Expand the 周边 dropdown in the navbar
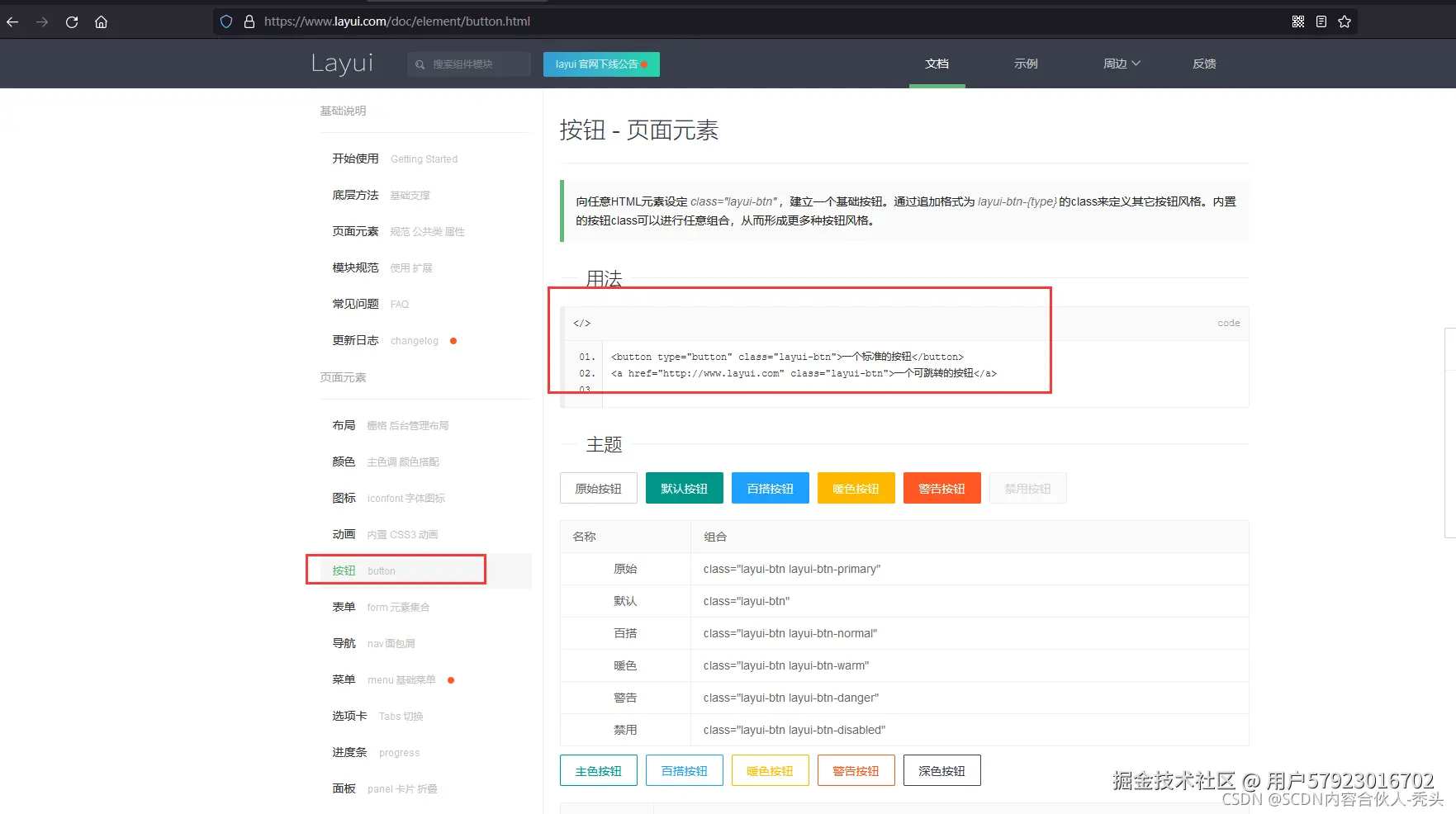Image resolution: width=1456 pixels, height=814 pixels. 1121,64
